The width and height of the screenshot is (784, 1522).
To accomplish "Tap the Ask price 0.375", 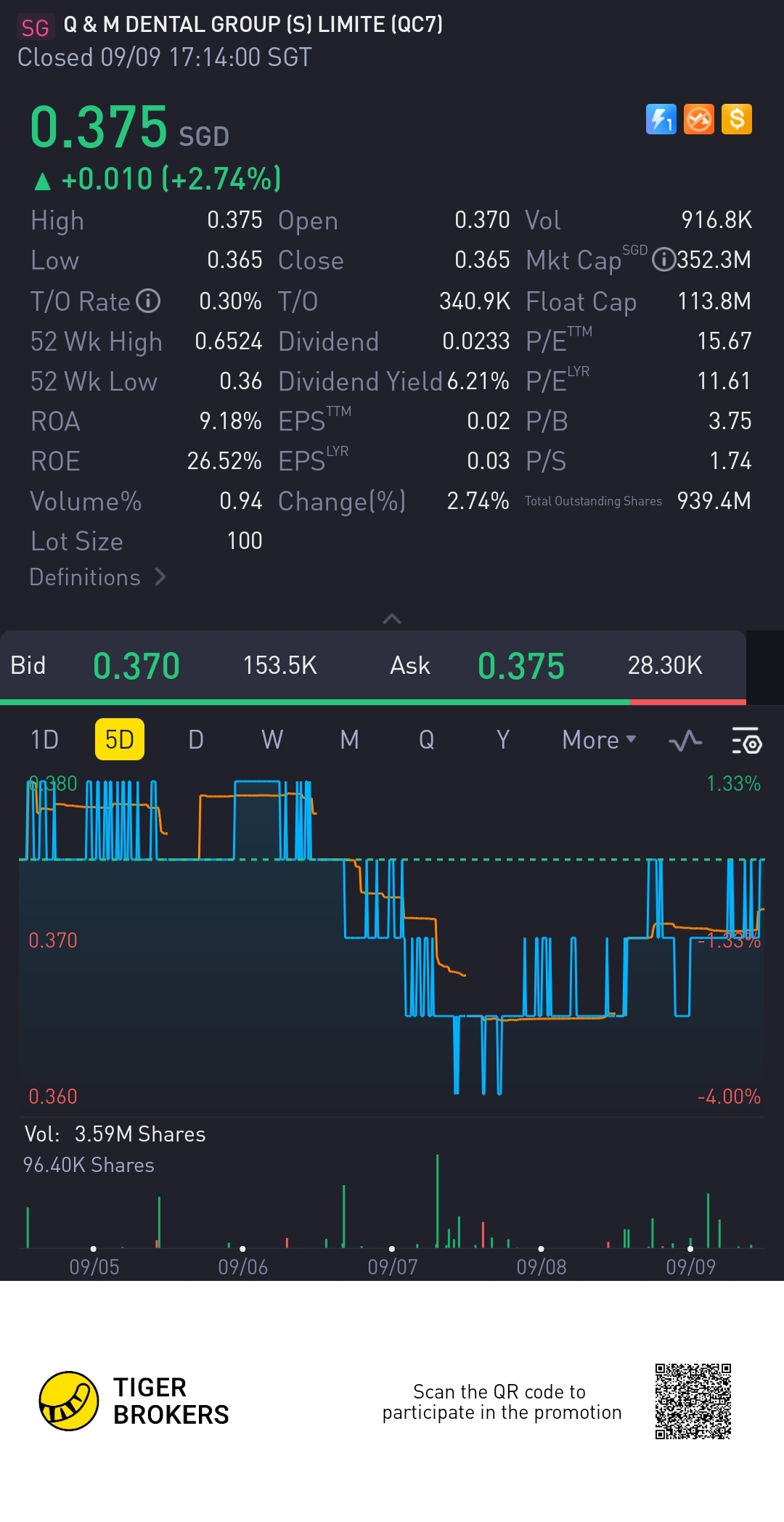I will point(520,666).
